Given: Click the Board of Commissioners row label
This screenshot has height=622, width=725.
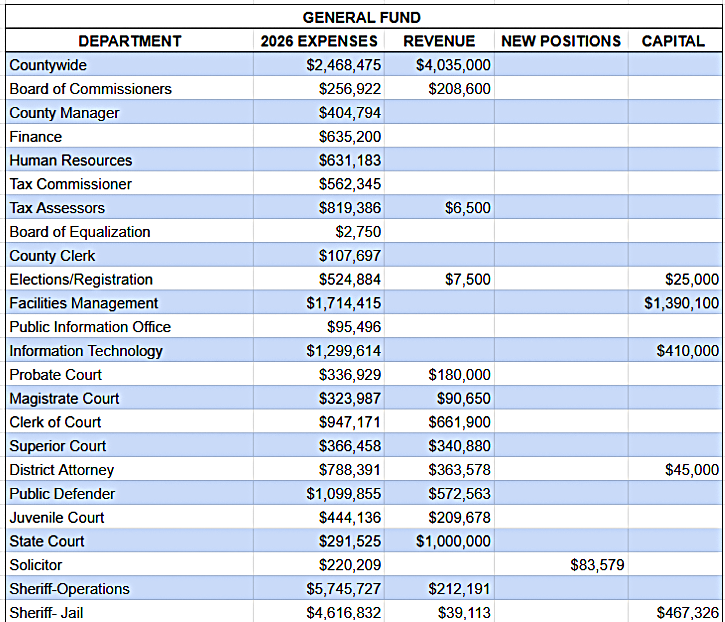Looking at the screenshot, I should tap(90, 89).
